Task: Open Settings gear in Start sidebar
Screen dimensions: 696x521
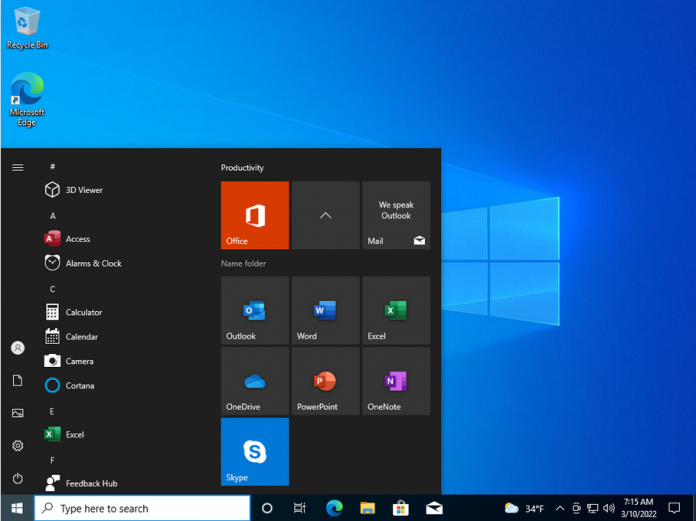Action: tap(18, 446)
